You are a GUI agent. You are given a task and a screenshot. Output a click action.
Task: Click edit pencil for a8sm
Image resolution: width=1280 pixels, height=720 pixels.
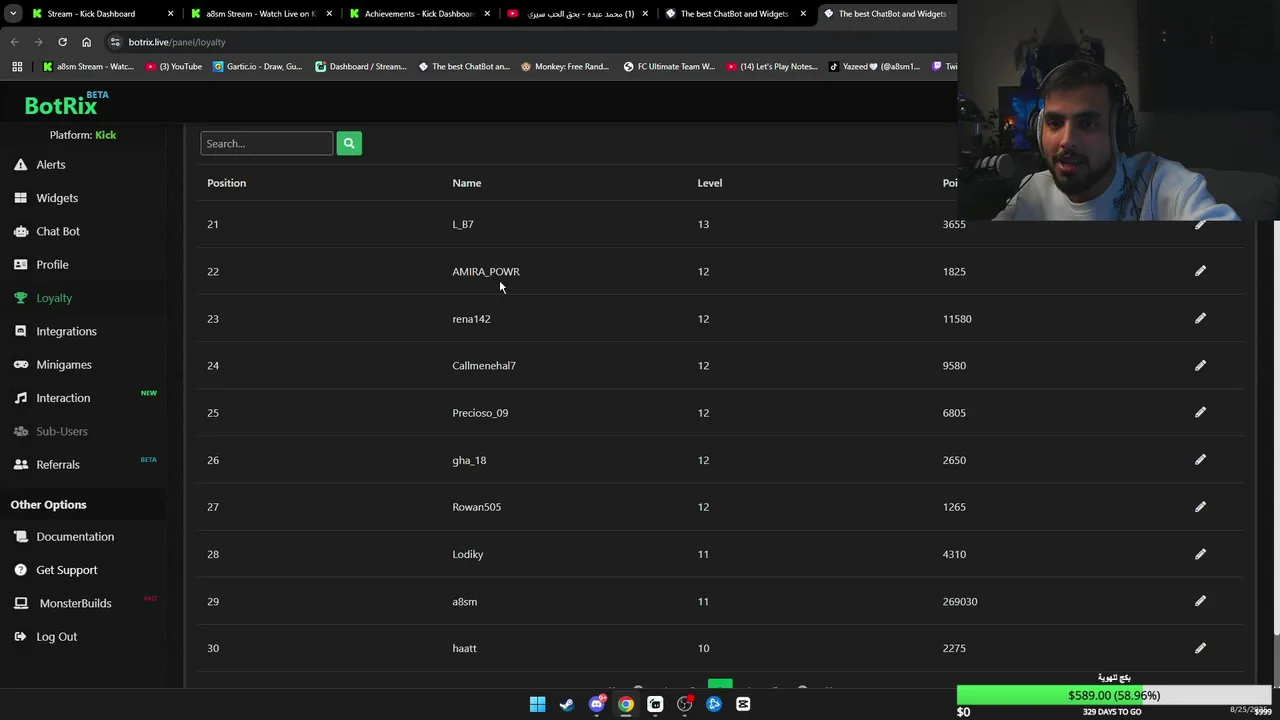(1200, 601)
